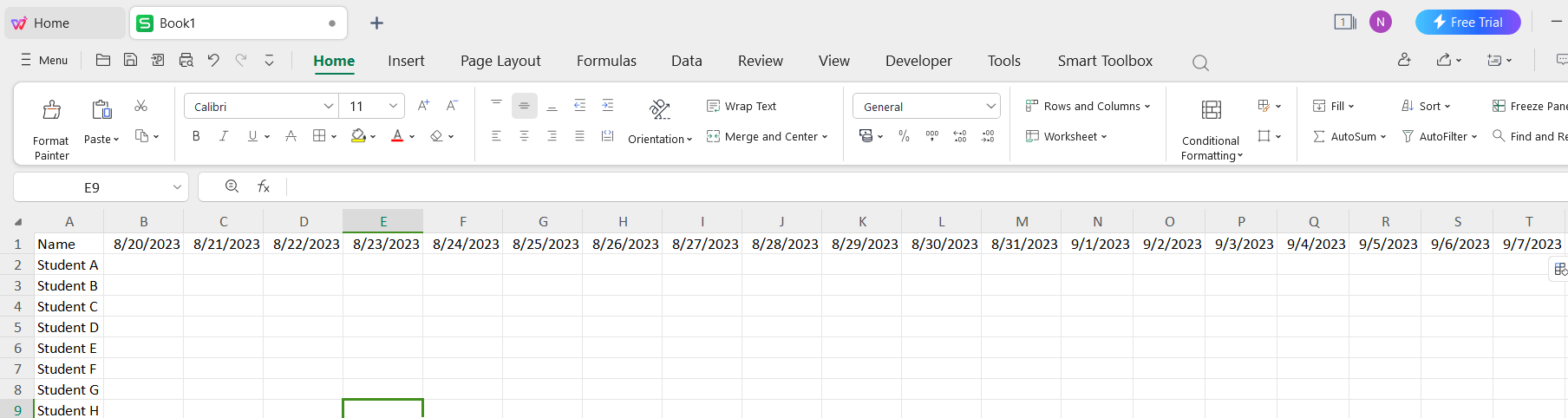Screen dimensions: 1568x418
Task: Apply the yellow fill color swatch
Action: 357,136
